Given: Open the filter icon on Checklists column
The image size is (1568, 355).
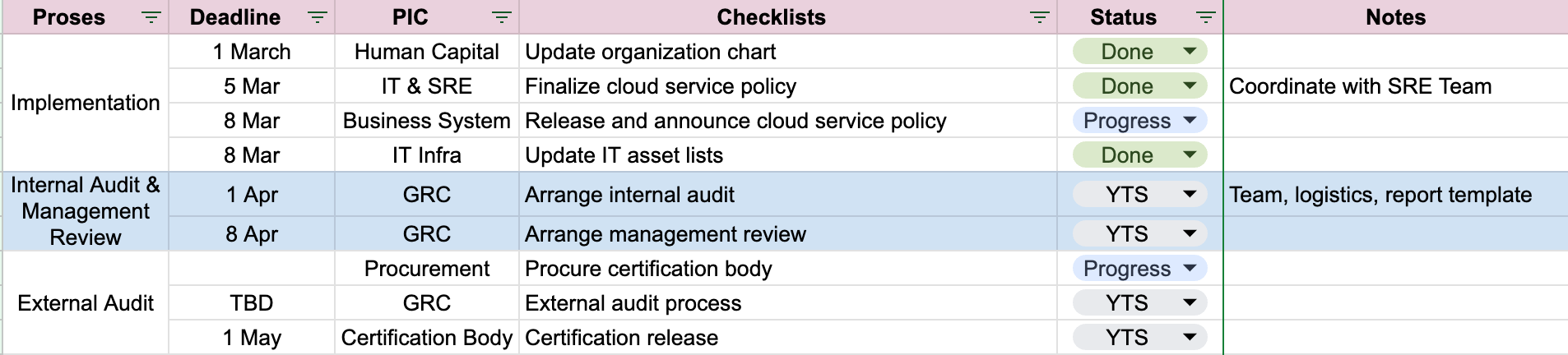Looking at the screenshot, I should (1040, 17).
